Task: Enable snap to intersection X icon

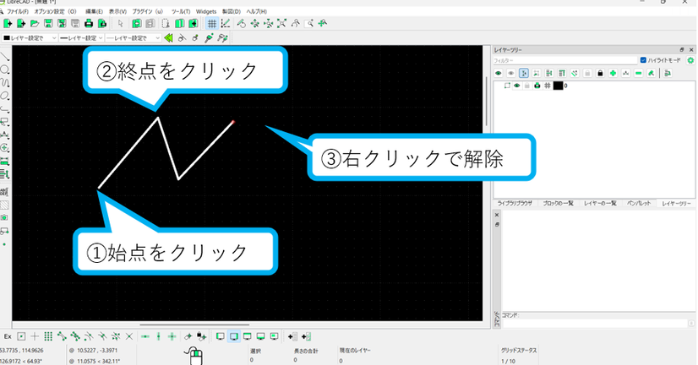Action: [129, 337]
